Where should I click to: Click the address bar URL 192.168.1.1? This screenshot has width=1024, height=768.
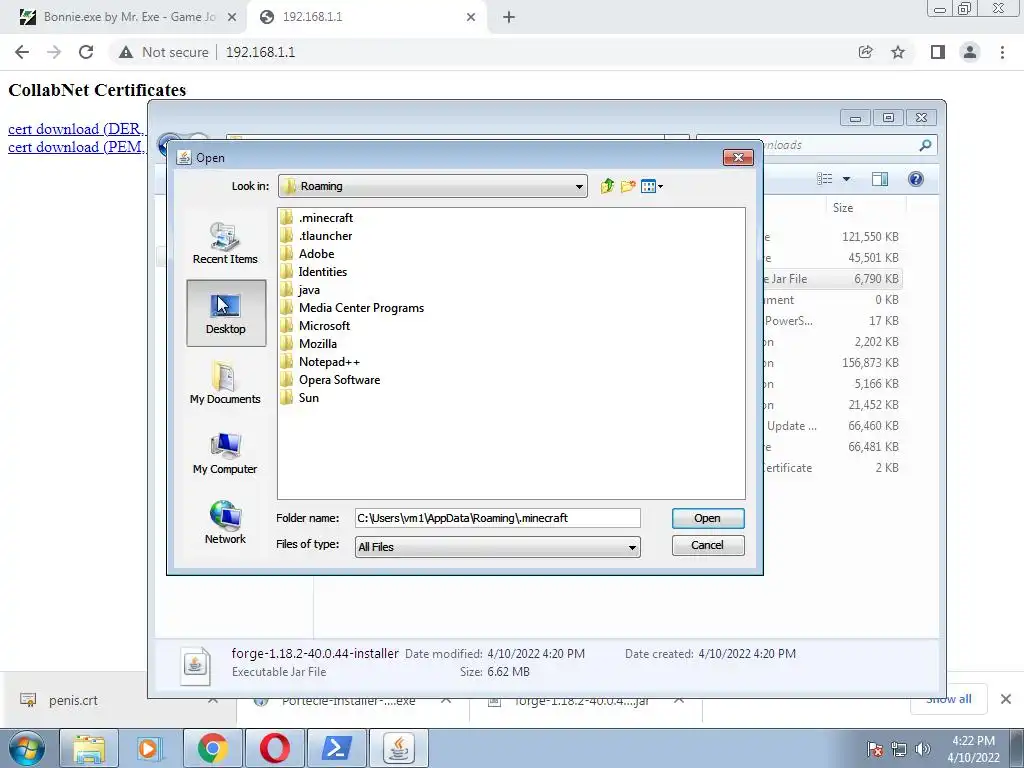(x=261, y=52)
